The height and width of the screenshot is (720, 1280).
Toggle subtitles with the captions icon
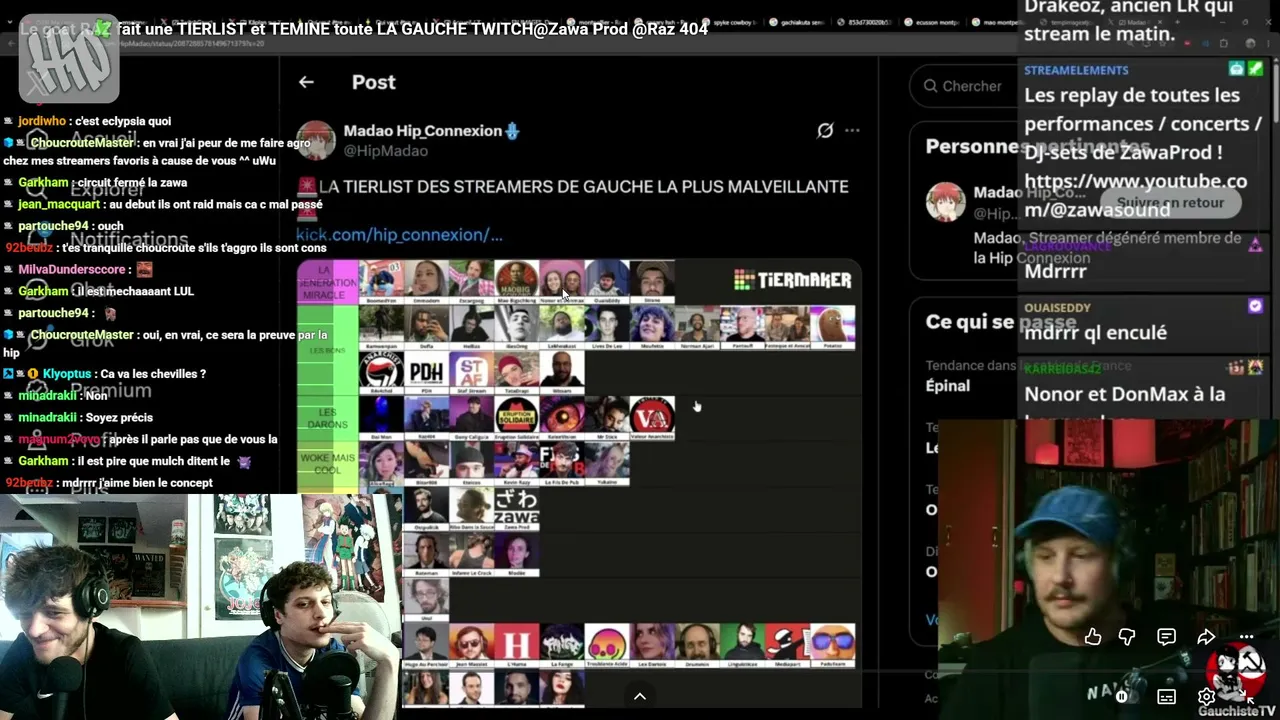click(x=1166, y=697)
